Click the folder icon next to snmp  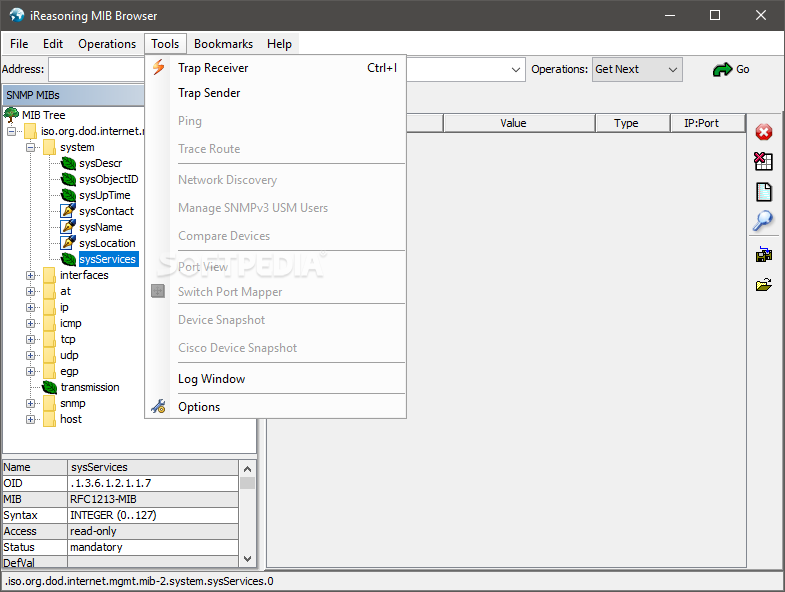pos(49,403)
